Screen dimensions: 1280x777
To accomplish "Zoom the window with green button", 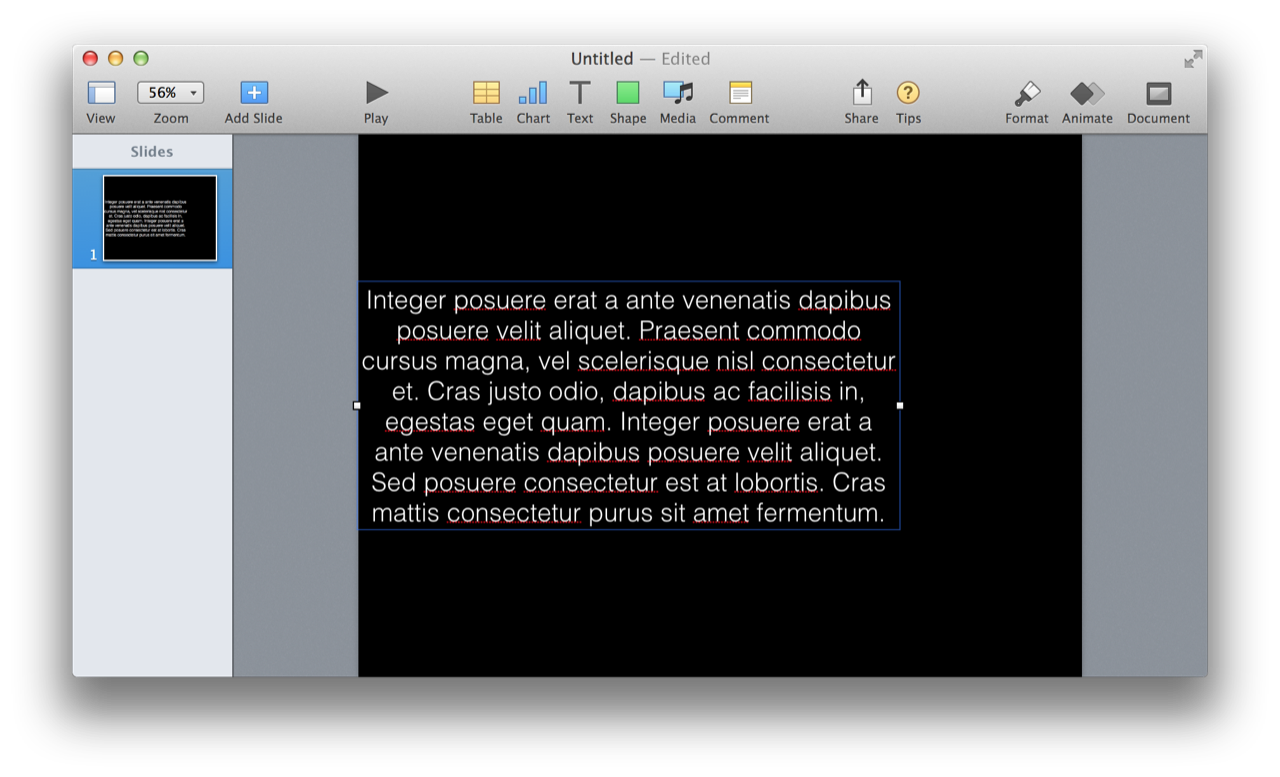I will point(141,59).
